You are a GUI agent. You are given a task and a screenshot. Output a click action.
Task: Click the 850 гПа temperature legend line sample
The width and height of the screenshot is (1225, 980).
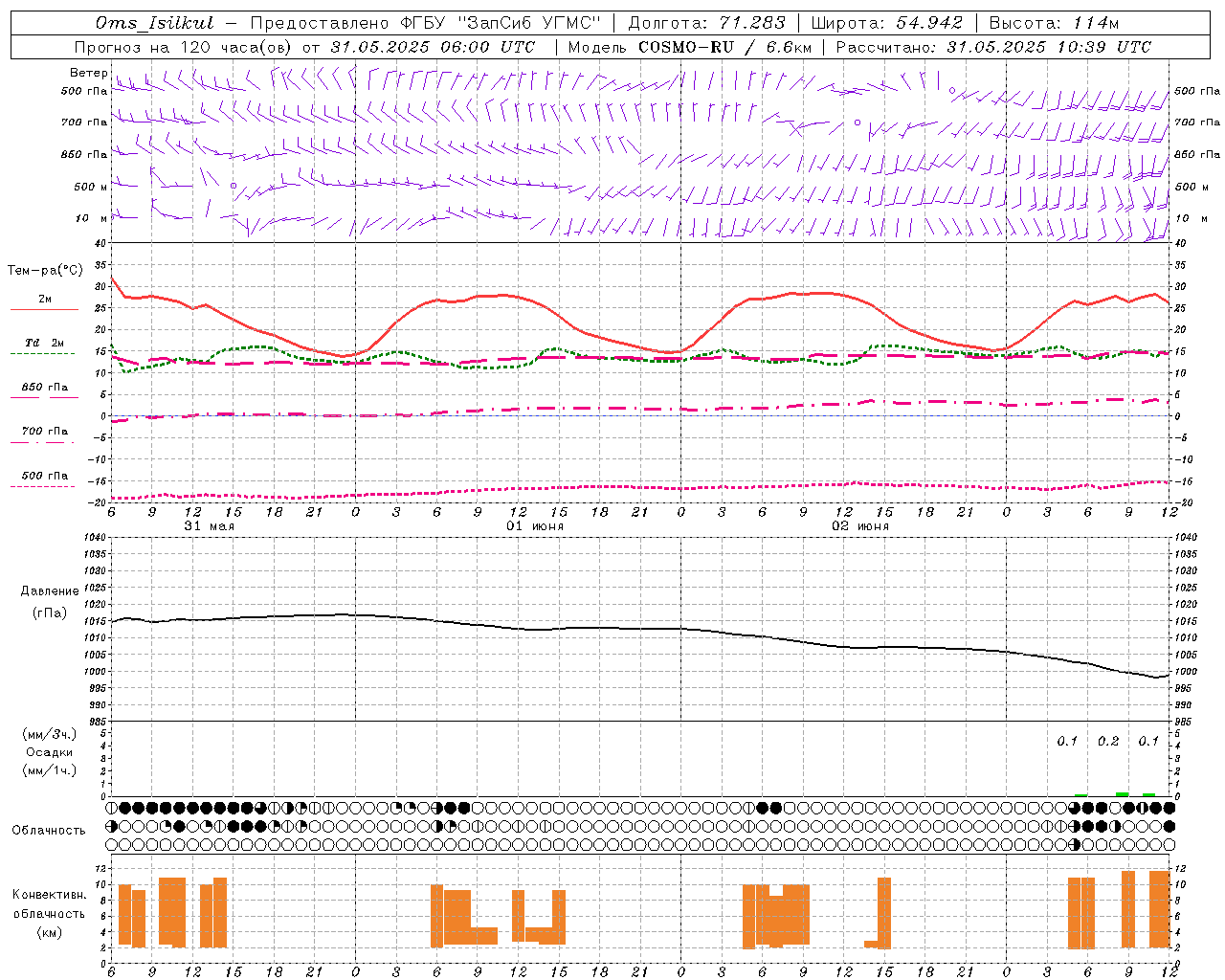point(44,397)
